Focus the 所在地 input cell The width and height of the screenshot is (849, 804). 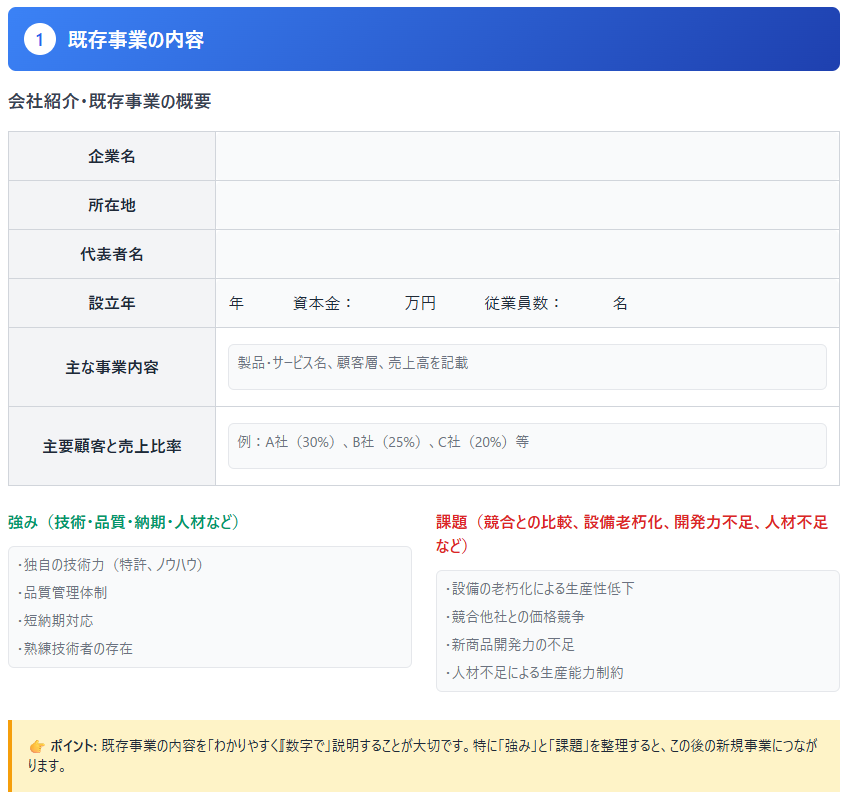[527, 205]
